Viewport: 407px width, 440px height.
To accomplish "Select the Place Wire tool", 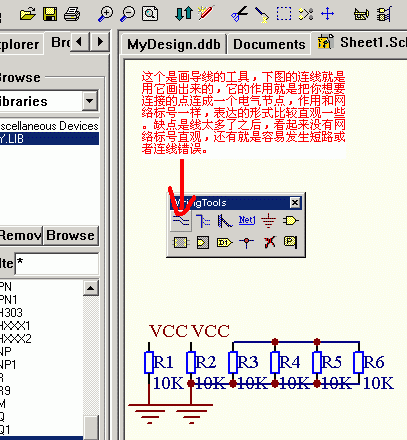I will pos(181,220).
